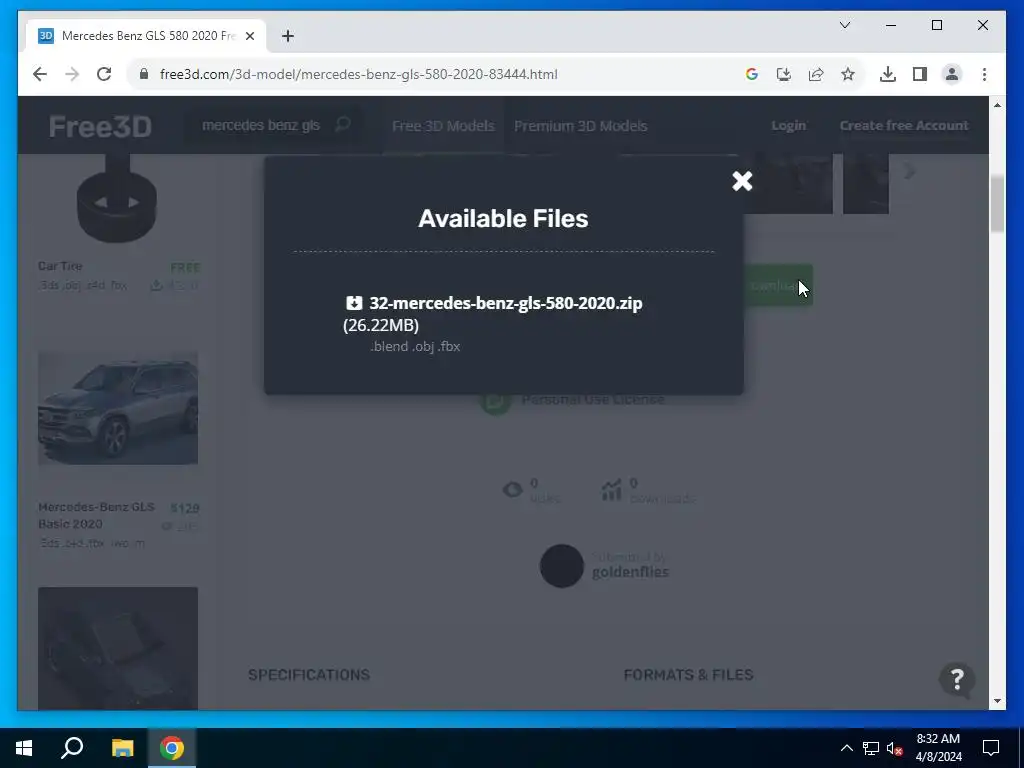Open tab search dropdown chevron
The image size is (1024, 768).
point(844,25)
